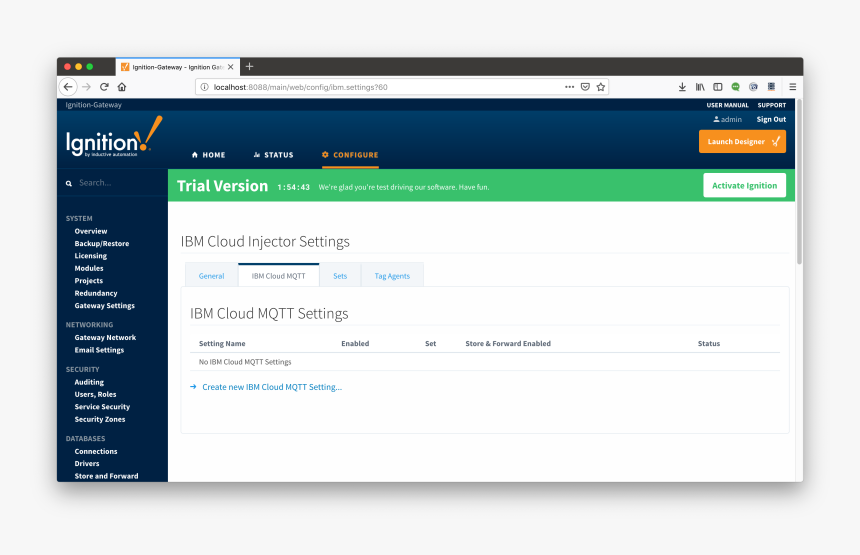860x555 pixels.
Task: Open Service Security settings
Action: point(103,407)
